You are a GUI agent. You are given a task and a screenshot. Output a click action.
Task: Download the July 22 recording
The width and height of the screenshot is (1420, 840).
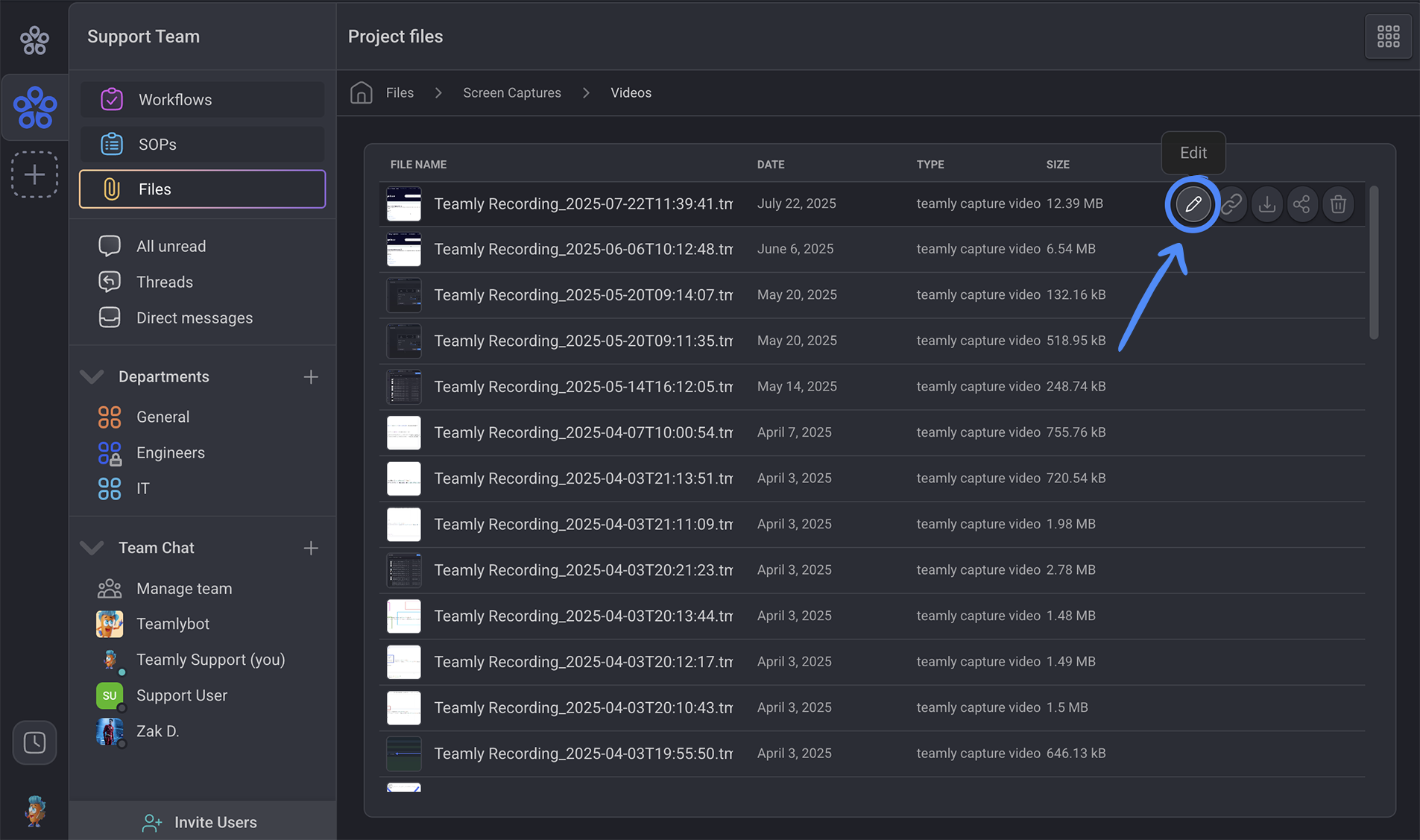pyautogui.click(x=1266, y=203)
